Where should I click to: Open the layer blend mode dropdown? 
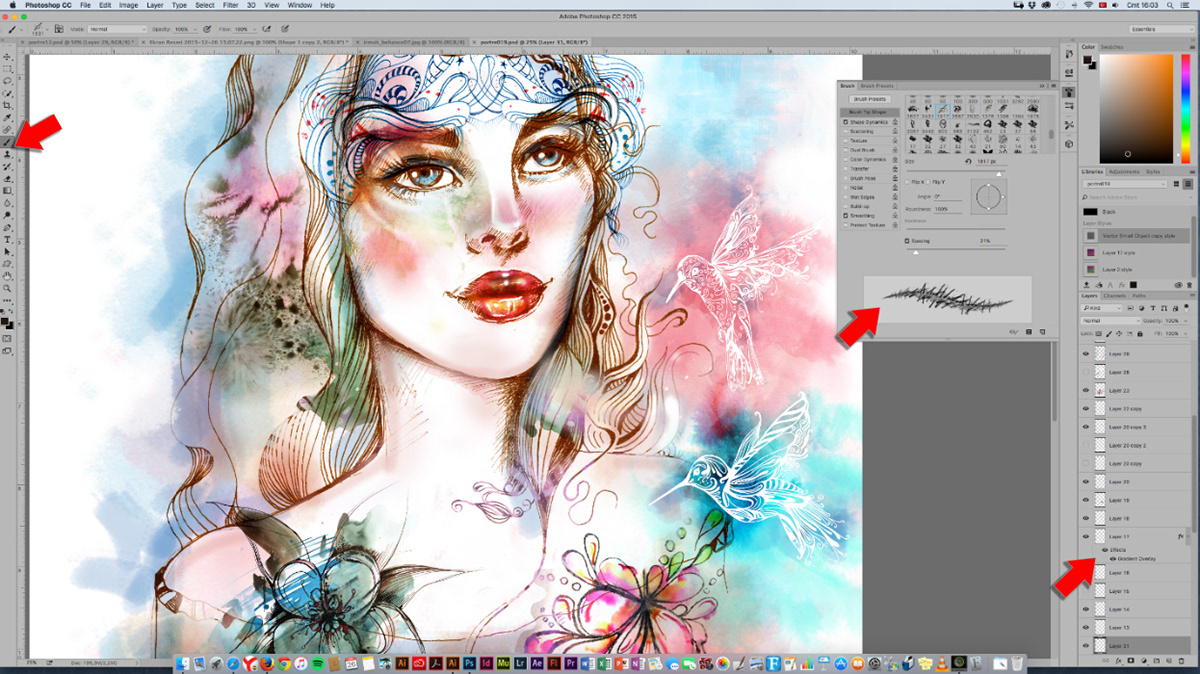point(1111,320)
